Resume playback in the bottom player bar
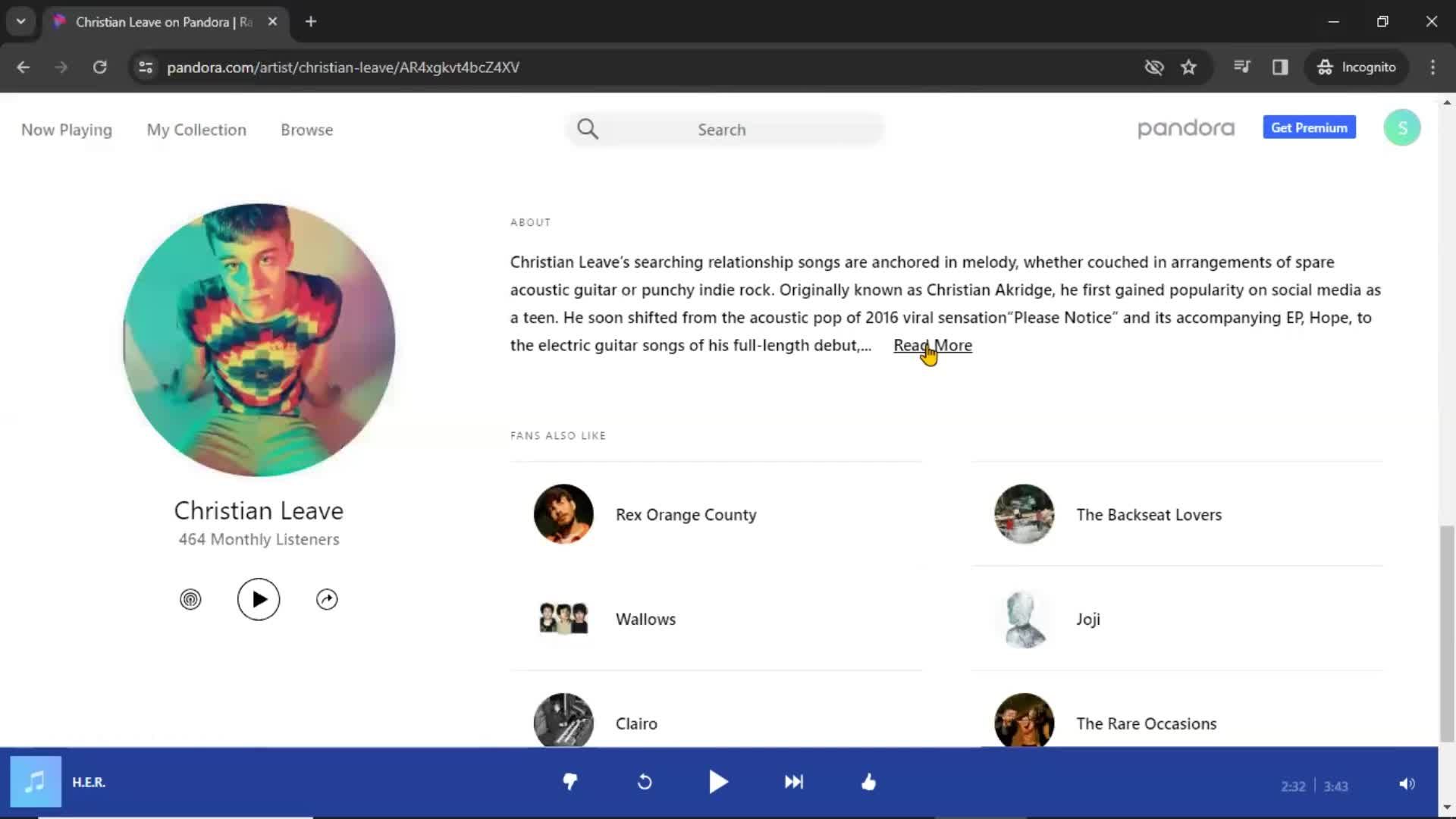The width and height of the screenshot is (1456, 819). click(x=718, y=782)
